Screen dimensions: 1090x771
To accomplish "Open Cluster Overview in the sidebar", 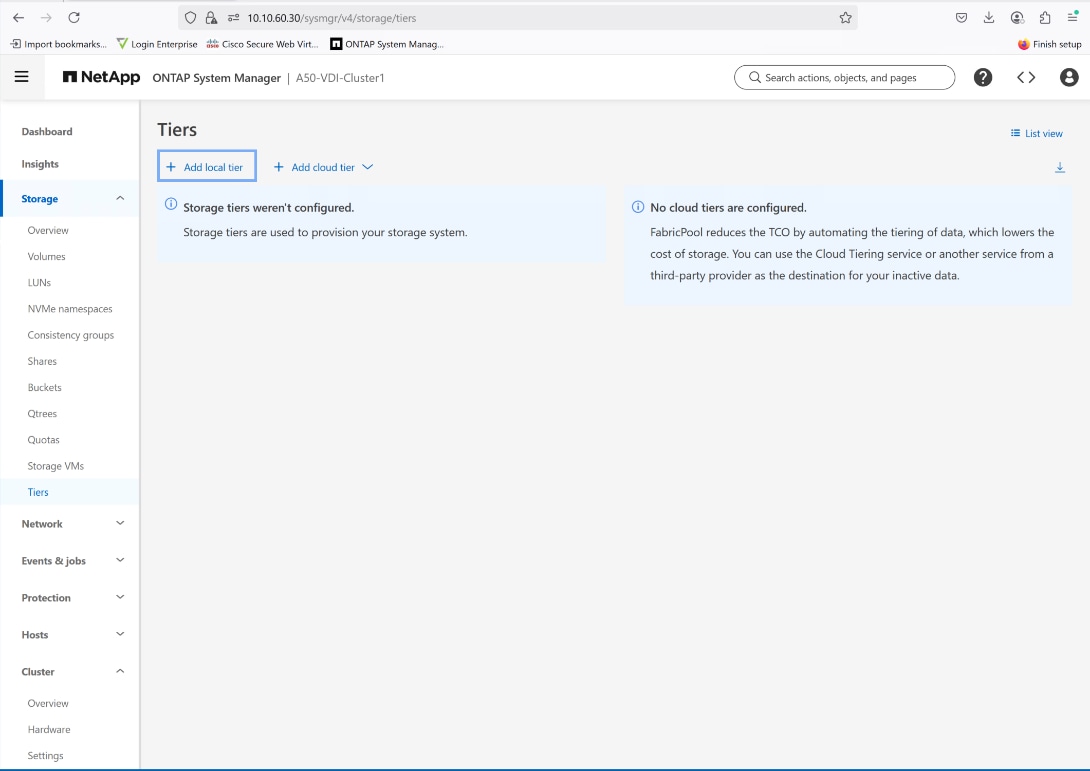I will pyautogui.click(x=48, y=704).
